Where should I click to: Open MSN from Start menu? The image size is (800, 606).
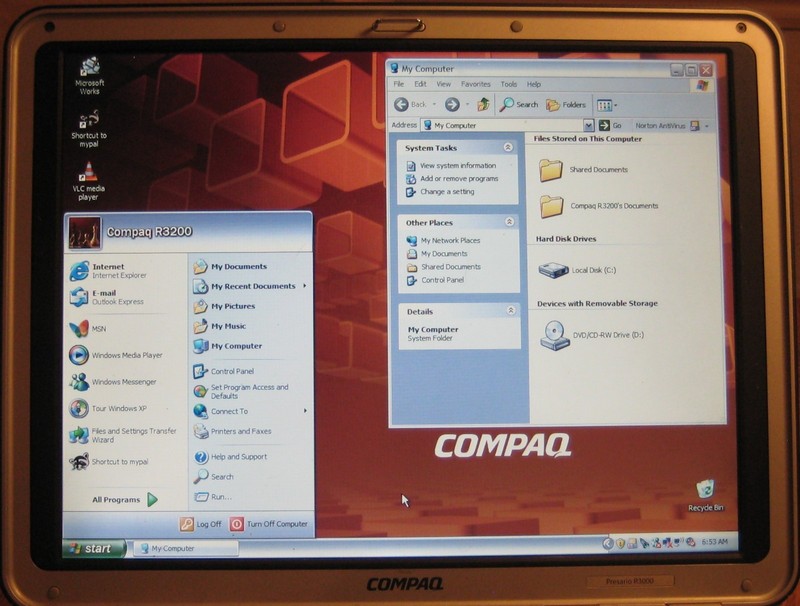(88, 329)
